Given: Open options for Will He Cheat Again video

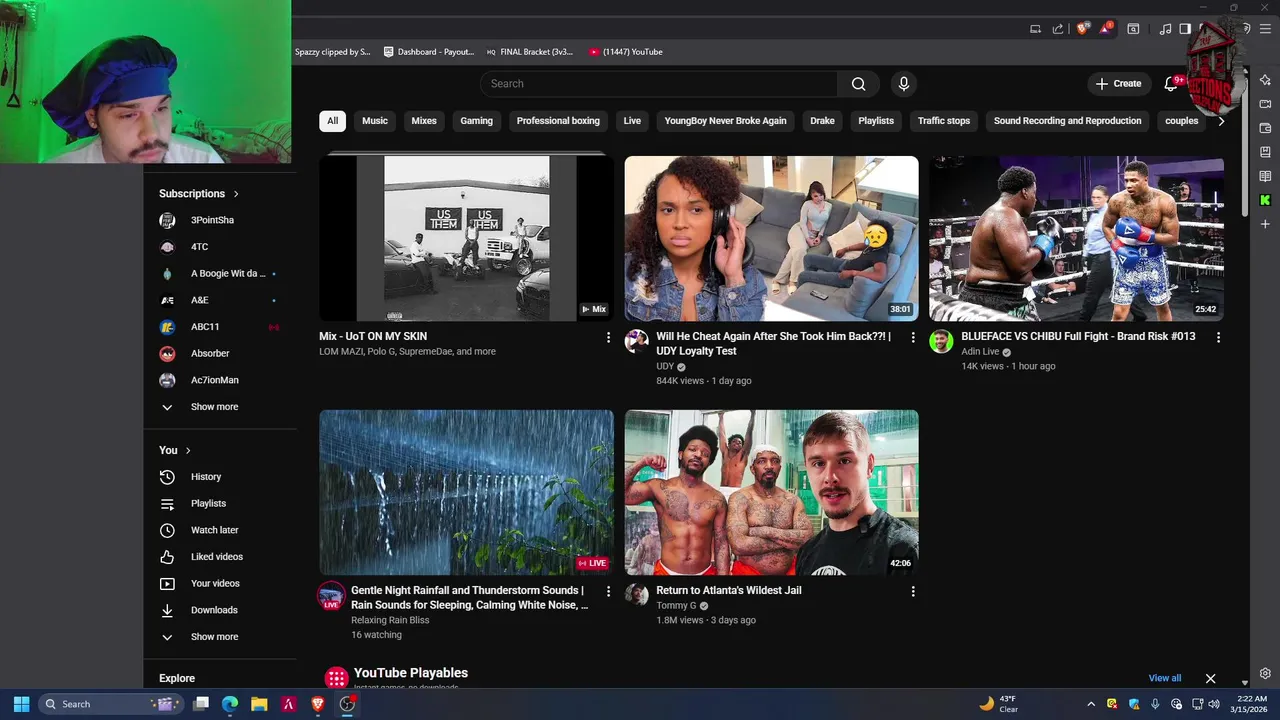Looking at the screenshot, I should point(913,338).
